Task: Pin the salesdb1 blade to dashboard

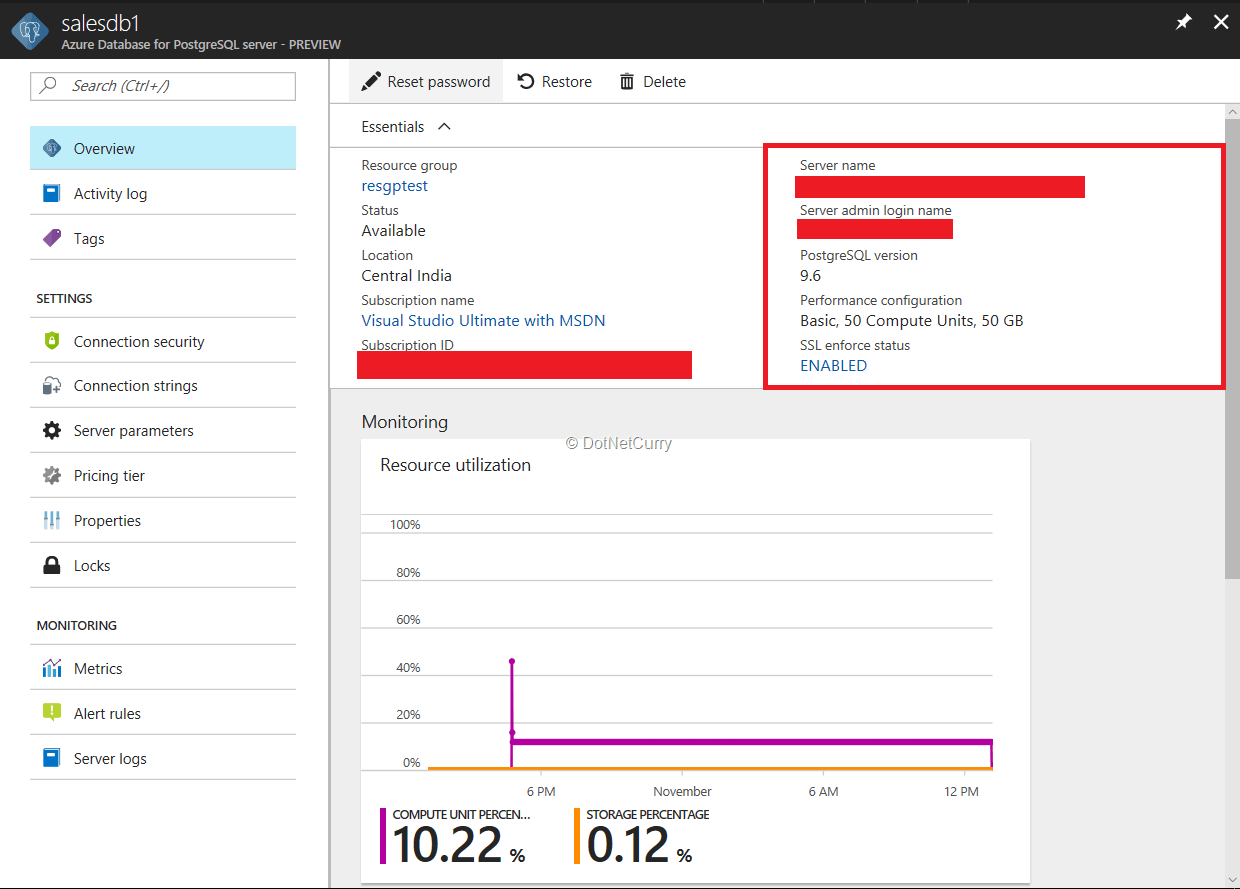Action: tap(1183, 22)
